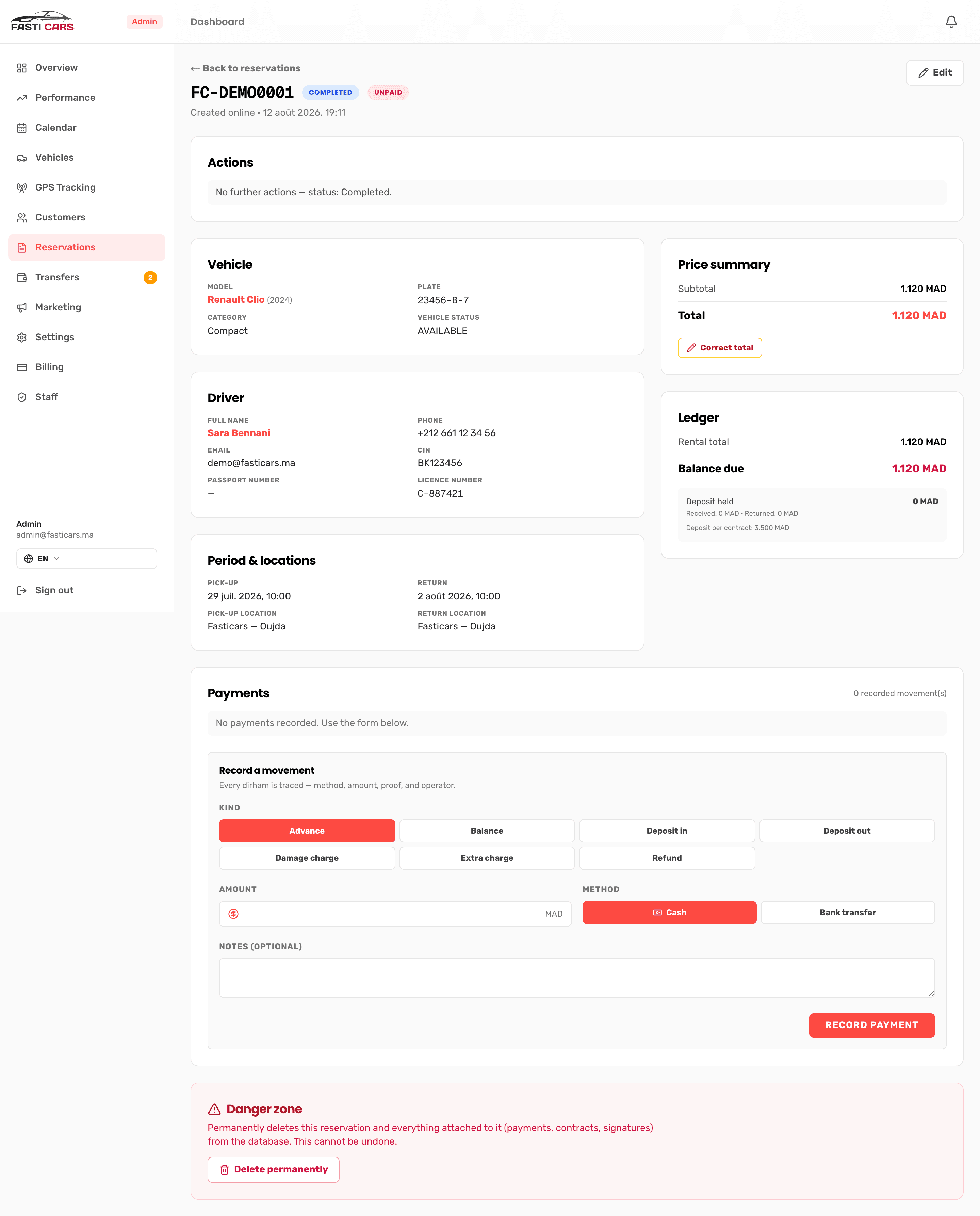This screenshot has width=980, height=1216.
Task: Open the Renault Clio vehicle link
Action: point(236,300)
